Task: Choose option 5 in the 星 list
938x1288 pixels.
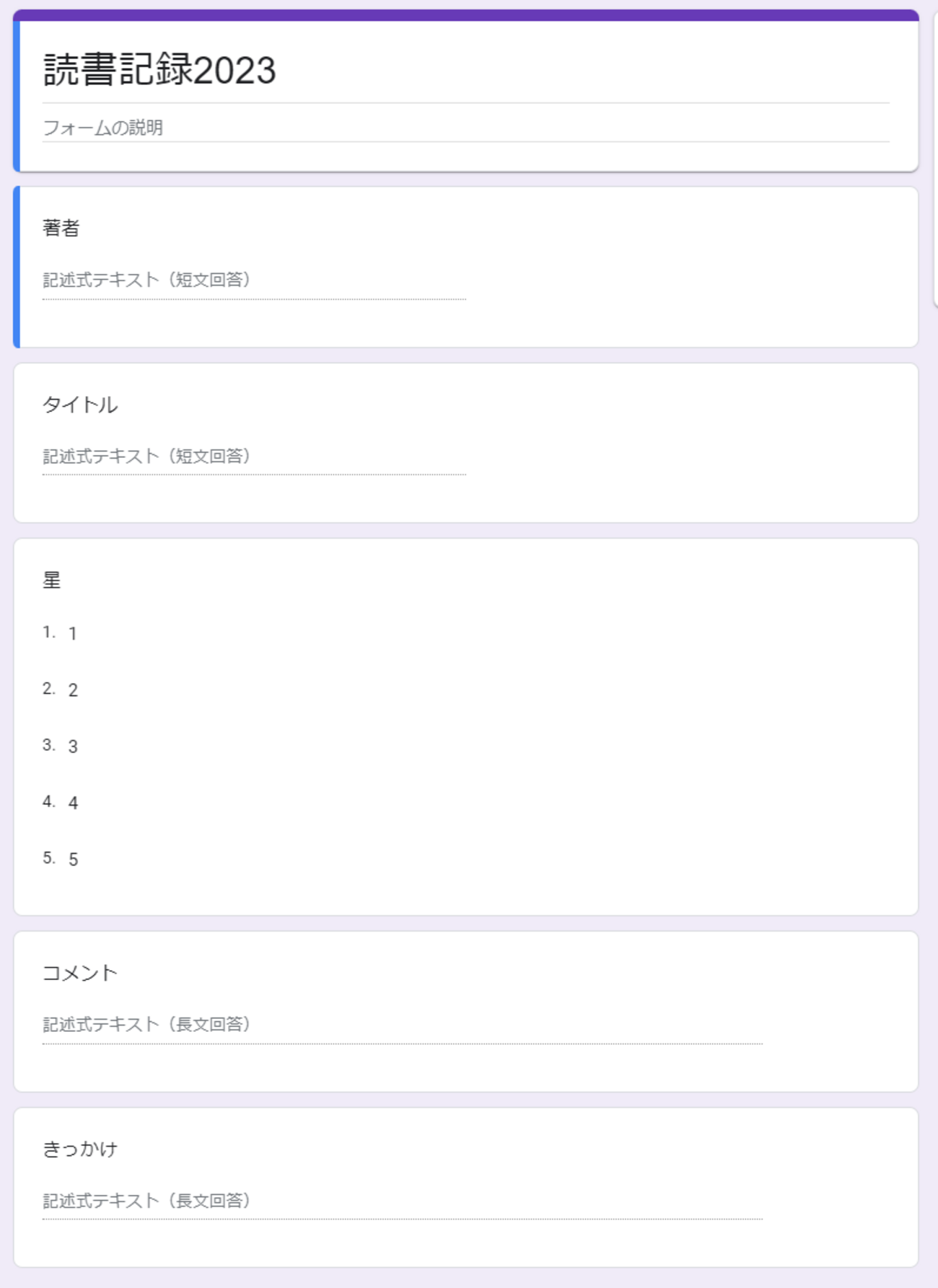Action: [x=73, y=859]
